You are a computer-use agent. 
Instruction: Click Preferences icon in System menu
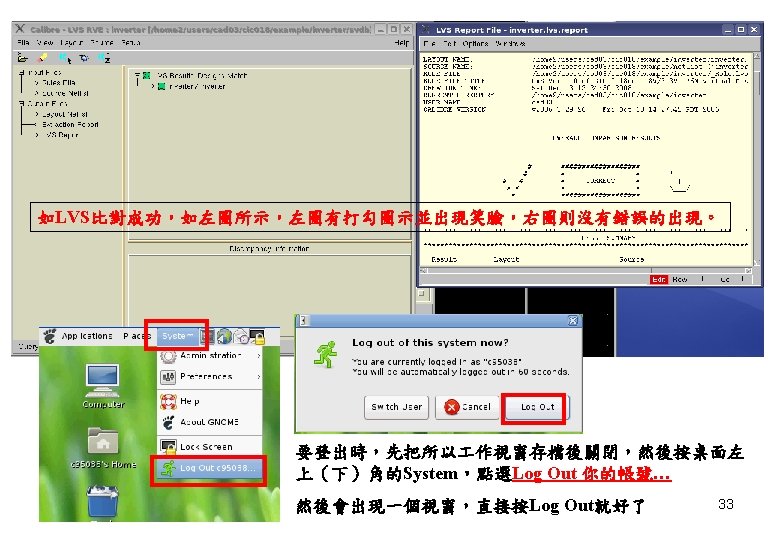[x=168, y=377]
